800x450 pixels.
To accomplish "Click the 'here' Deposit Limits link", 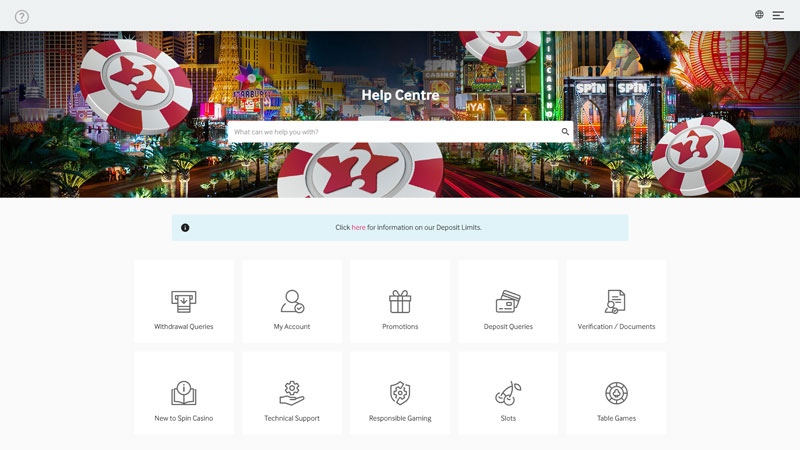I will pos(358,228).
